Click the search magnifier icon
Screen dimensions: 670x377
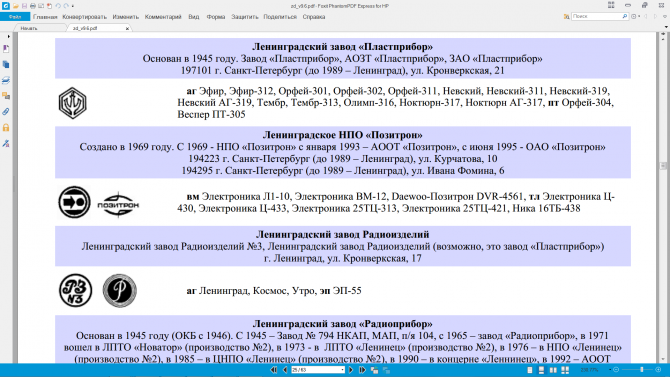coord(625,16)
